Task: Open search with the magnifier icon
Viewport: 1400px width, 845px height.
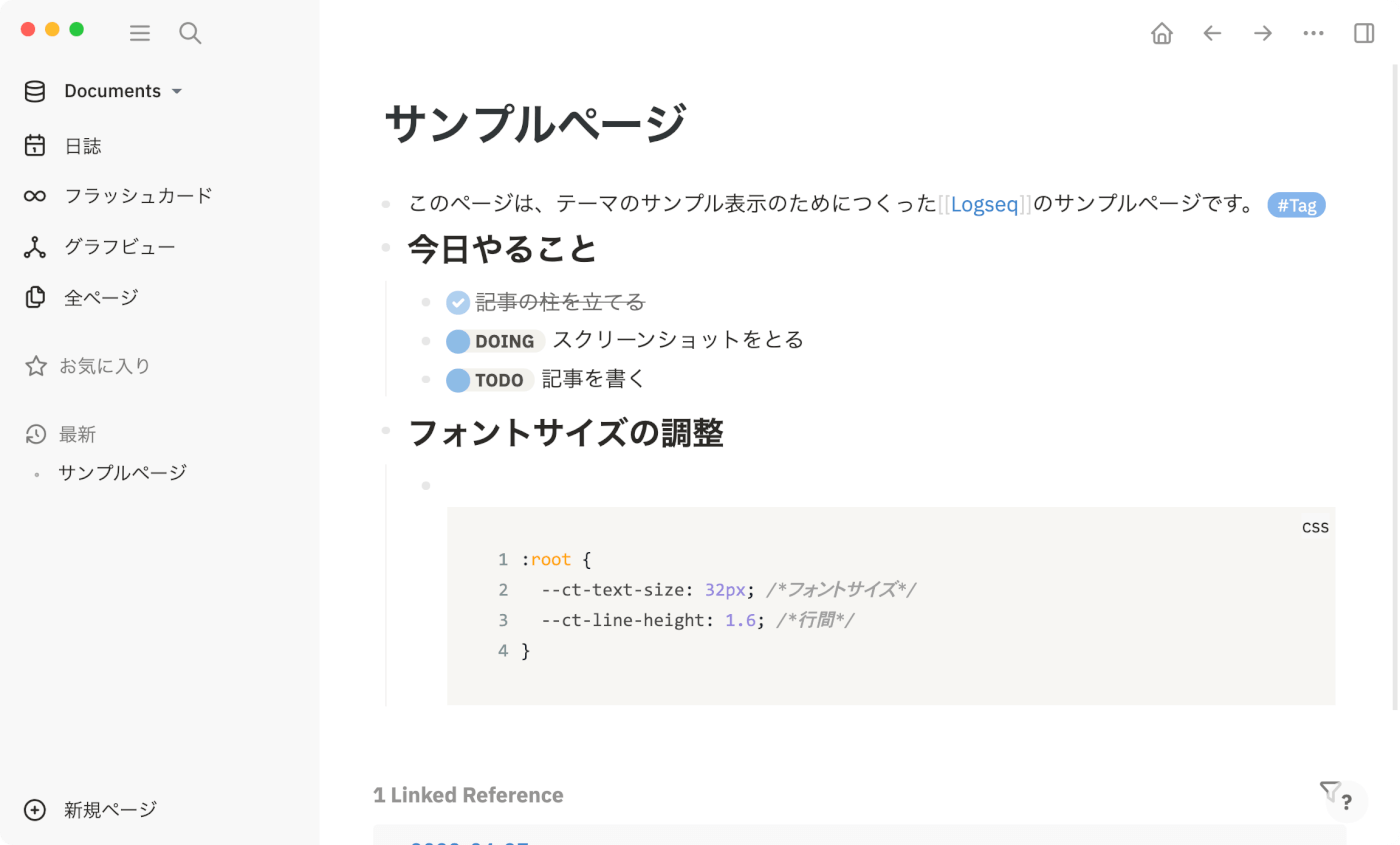Action: point(190,33)
